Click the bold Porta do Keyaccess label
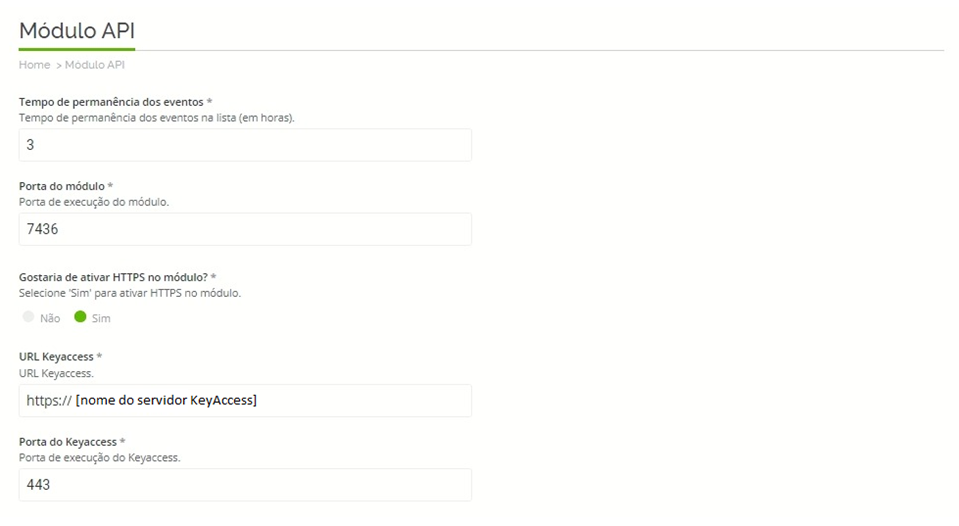 pos(68,442)
